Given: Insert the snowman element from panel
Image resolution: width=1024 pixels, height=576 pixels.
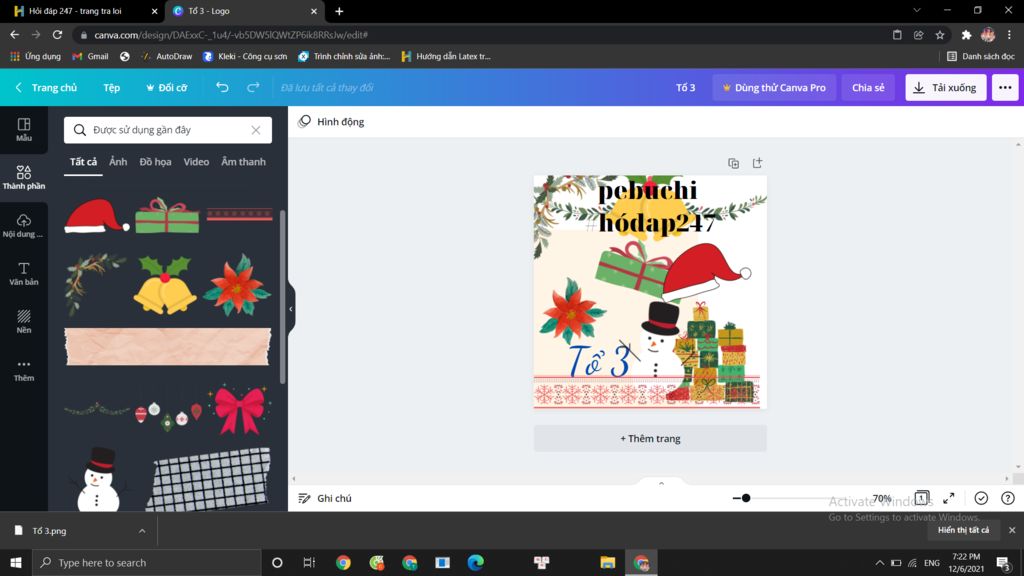Looking at the screenshot, I should [97, 479].
